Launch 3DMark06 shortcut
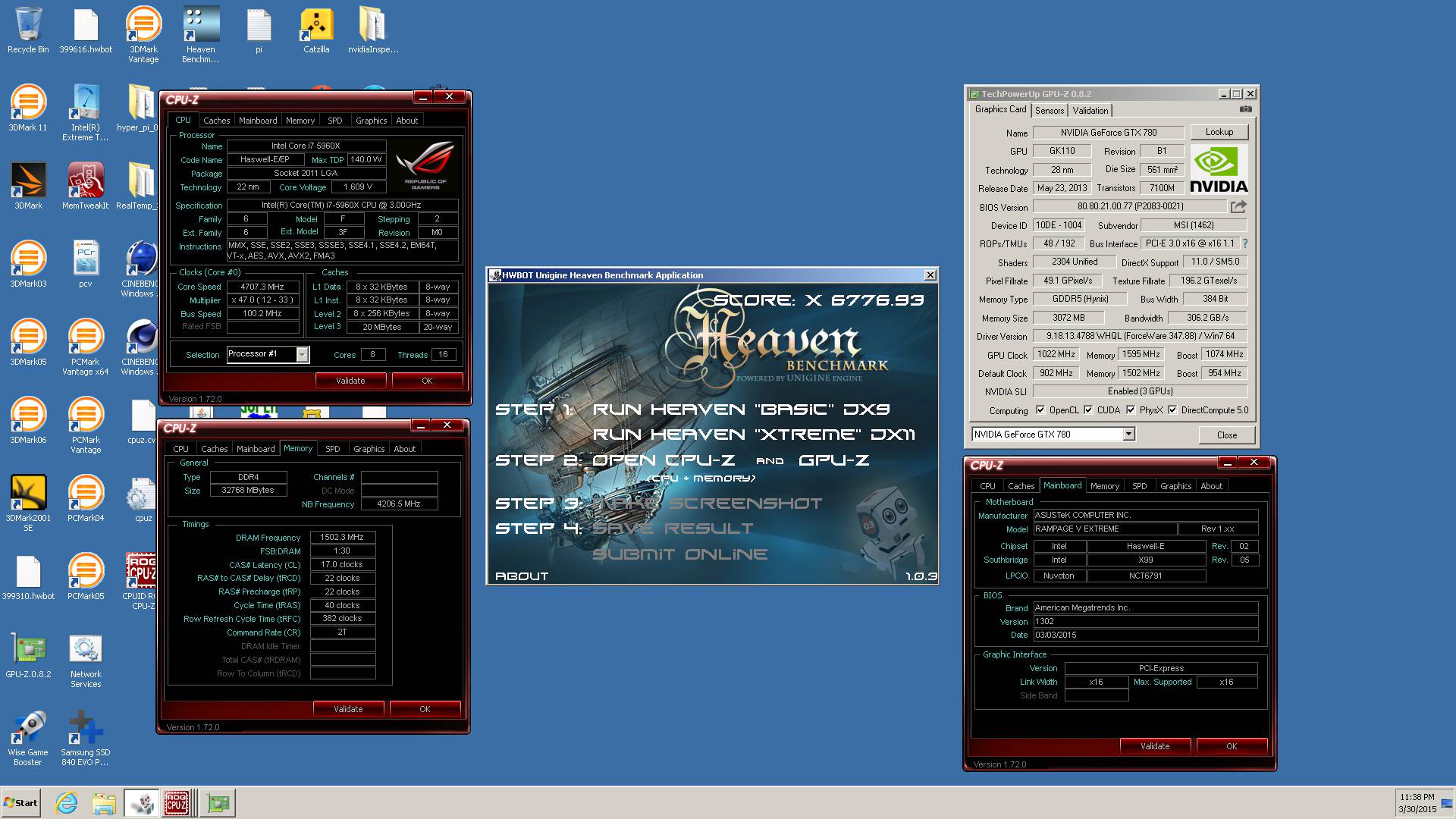 pyautogui.click(x=28, y=421)
